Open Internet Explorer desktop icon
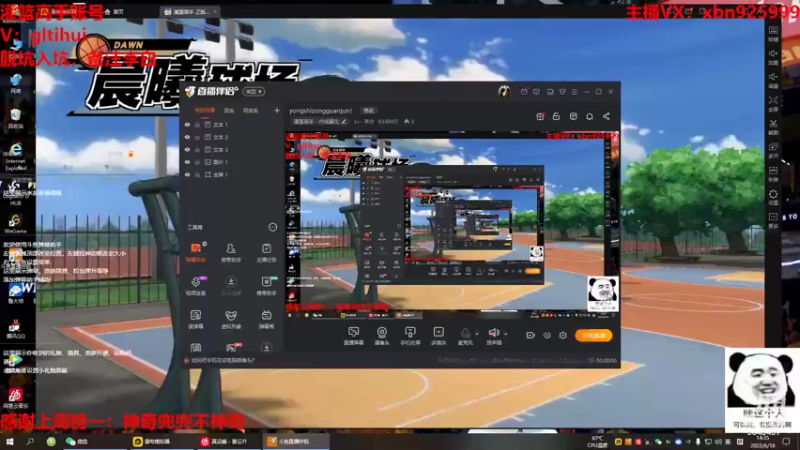 tap(15, 156)
